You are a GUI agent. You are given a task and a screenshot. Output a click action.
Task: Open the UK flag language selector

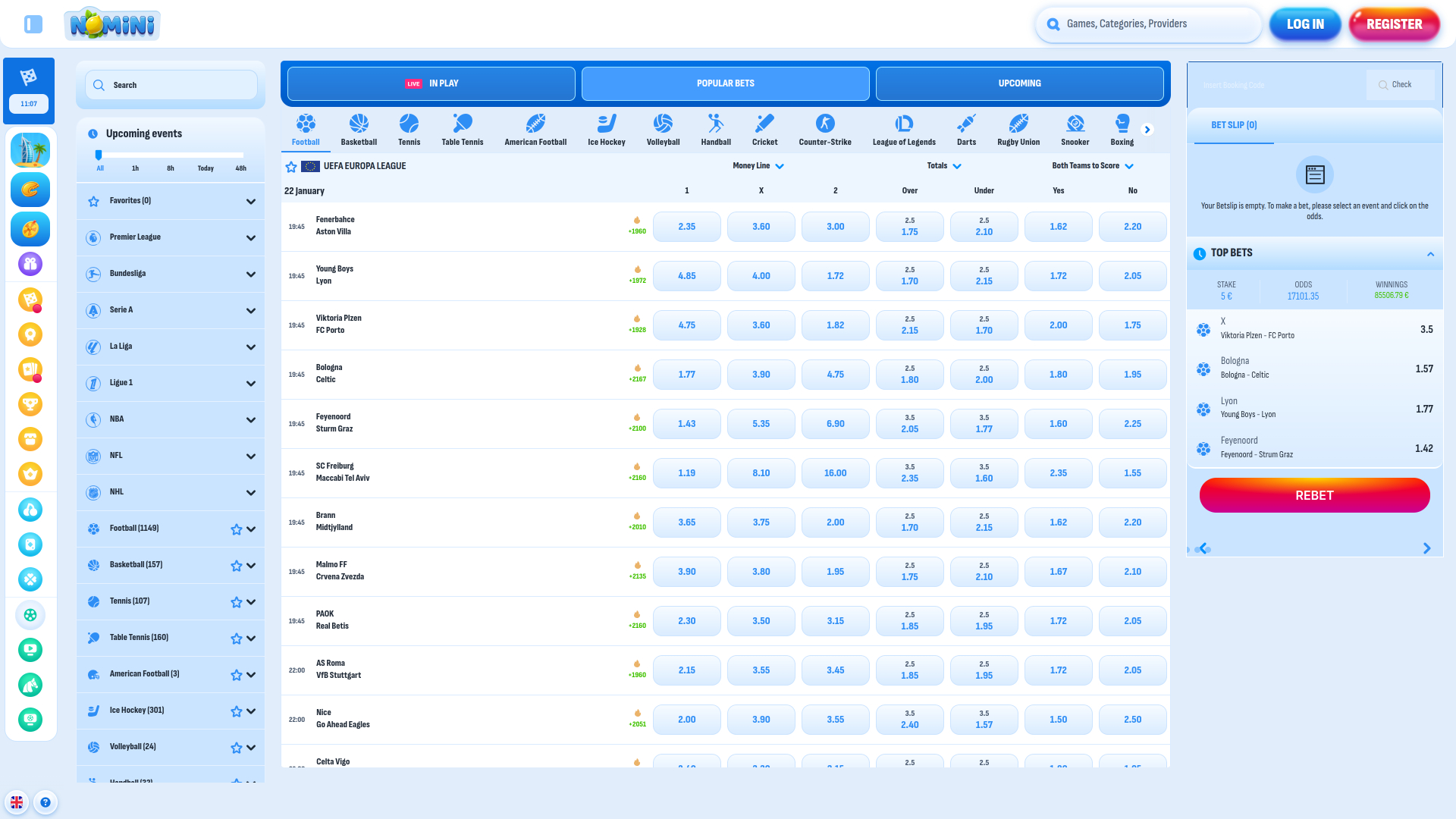[17, 802]
